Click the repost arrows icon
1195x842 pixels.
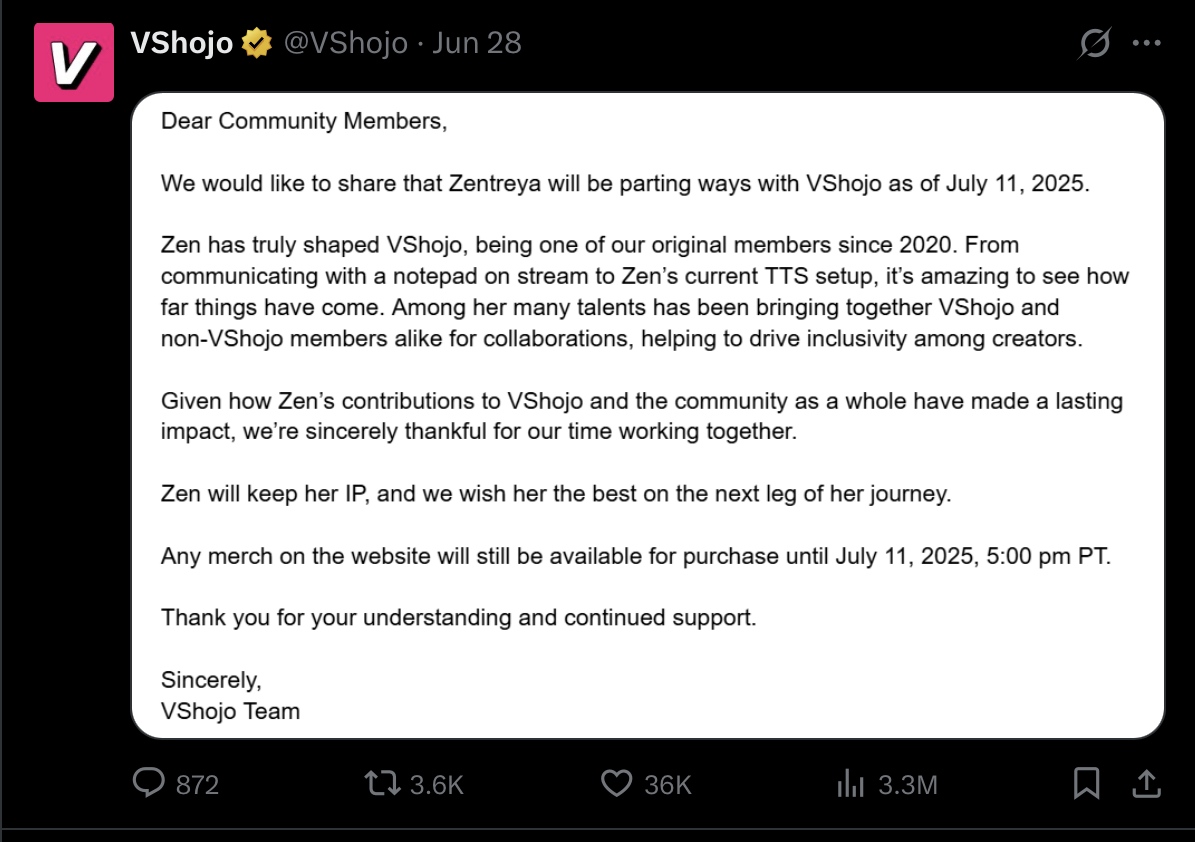point(382,783)
